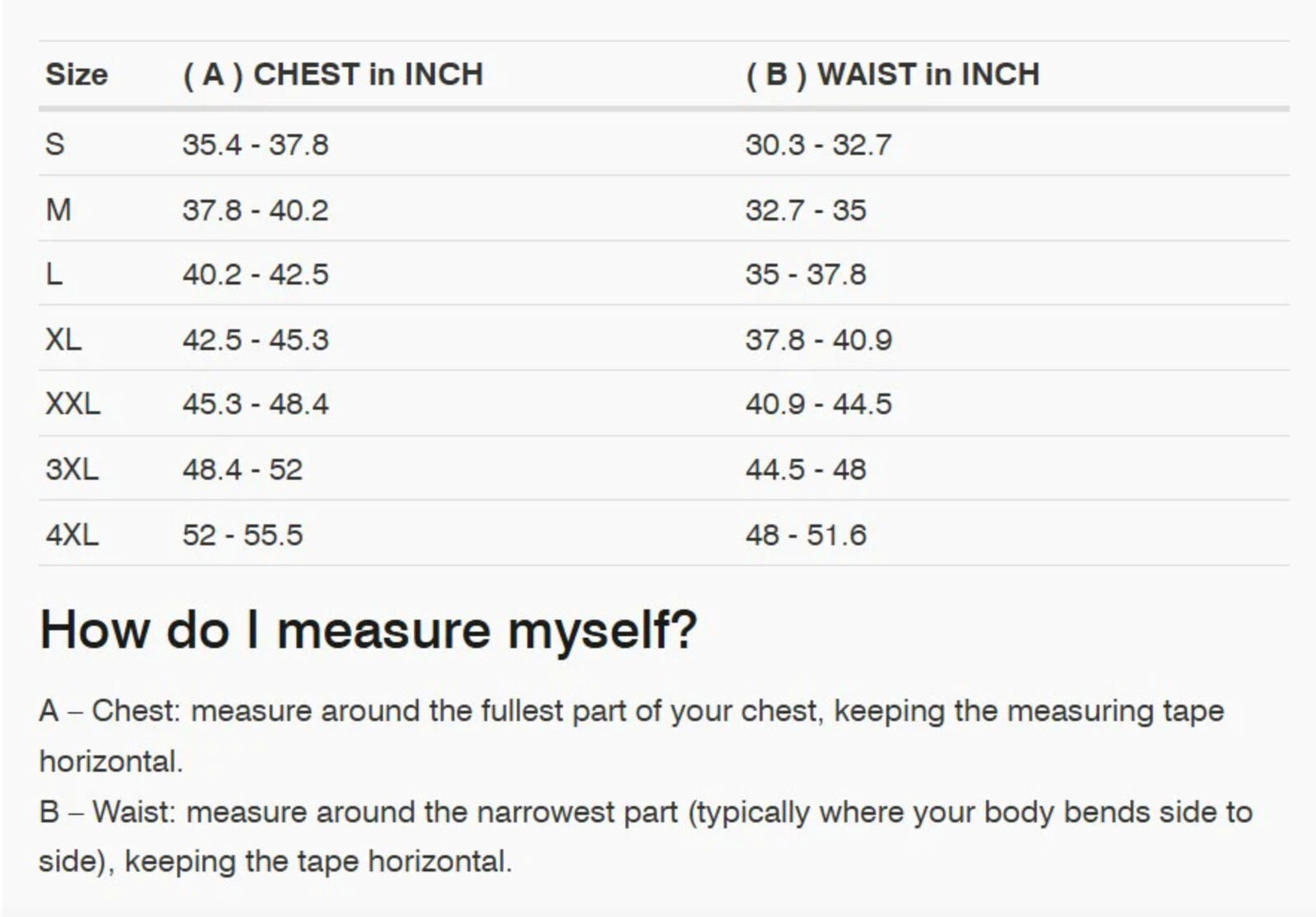Click chest value "40.2 - 42.5" for size L
The height and width of the screenshot is (917, 1316).
[x=255, y=274]
